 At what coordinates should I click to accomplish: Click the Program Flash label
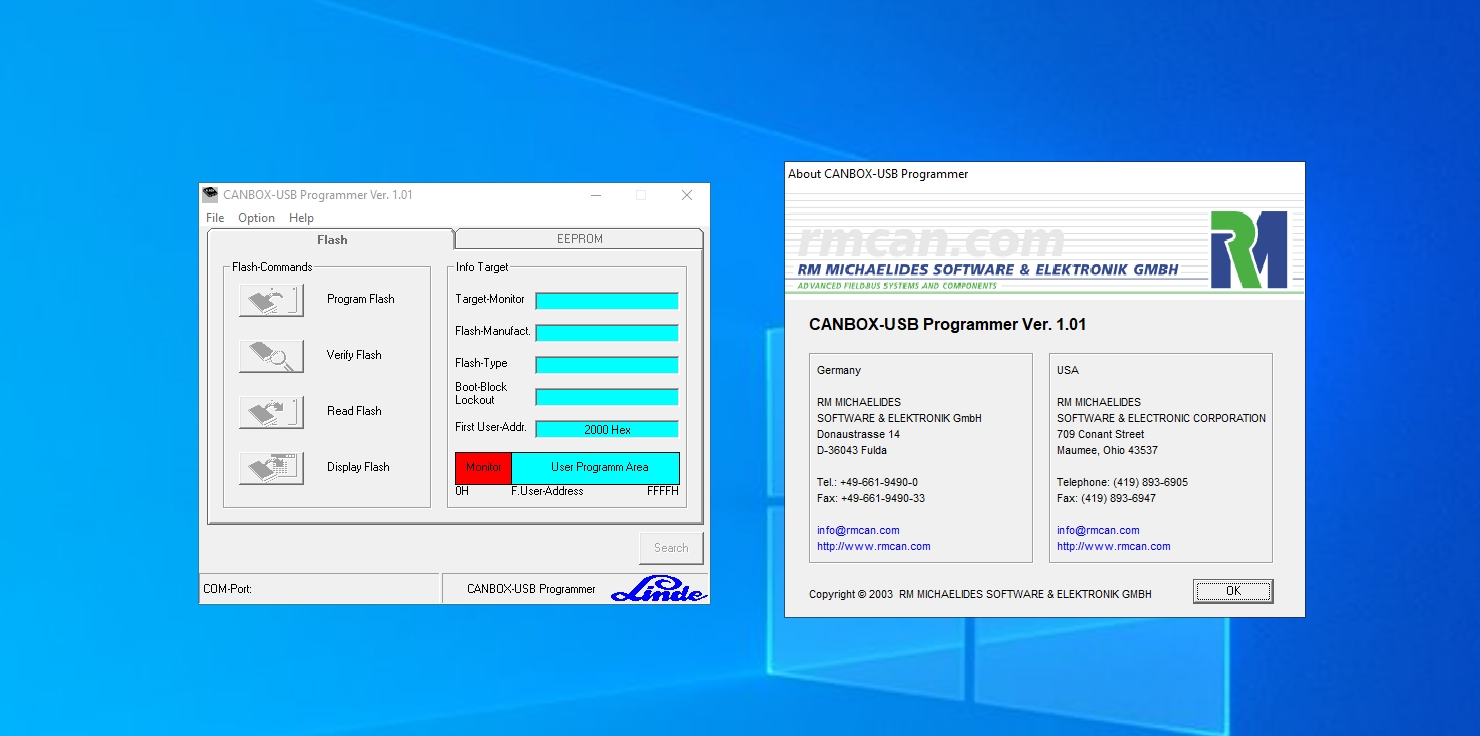361,299
